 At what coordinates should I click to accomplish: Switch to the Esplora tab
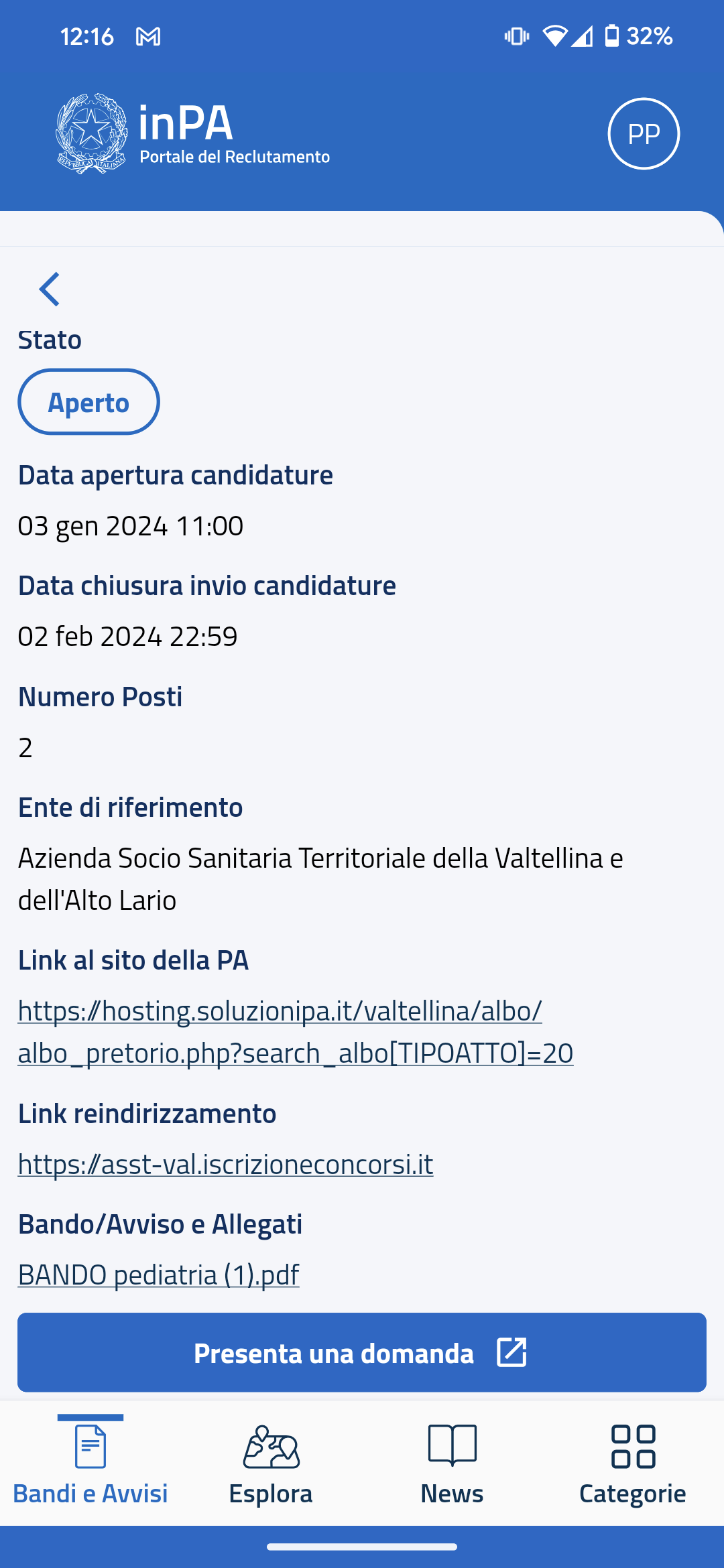(x=271, y=1493)
